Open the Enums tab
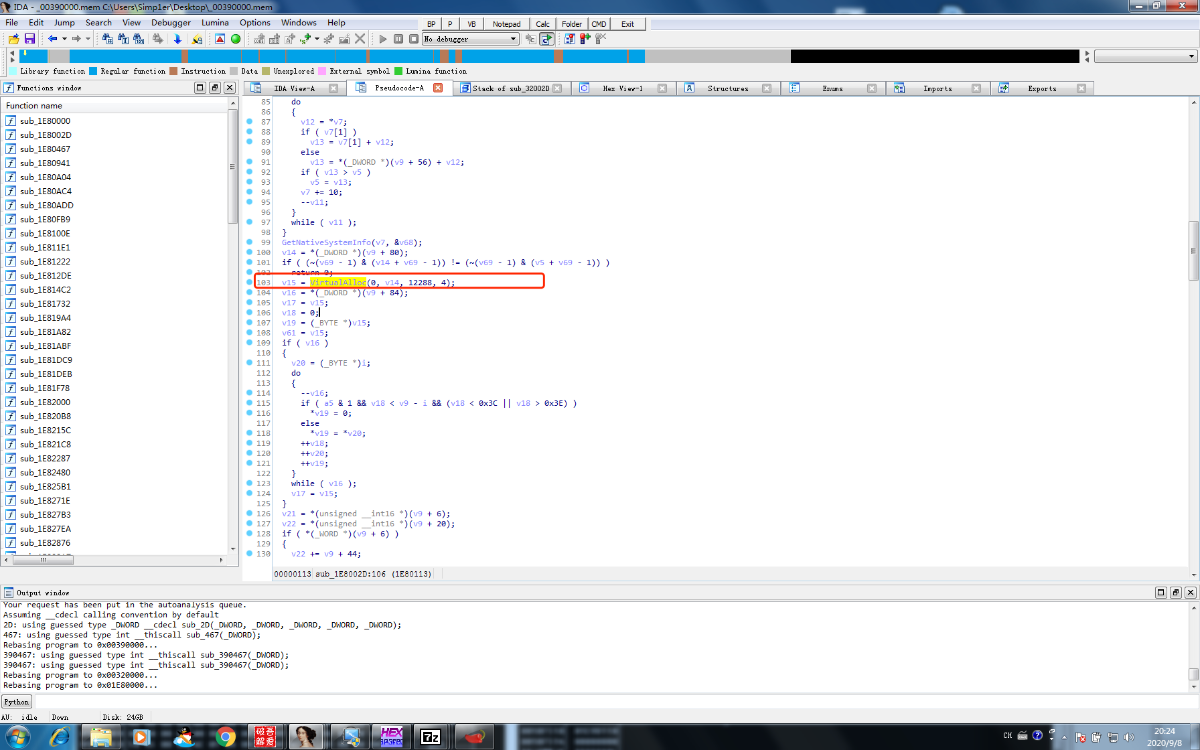This screenshot has width=1200, height=750. coord(832,88)
